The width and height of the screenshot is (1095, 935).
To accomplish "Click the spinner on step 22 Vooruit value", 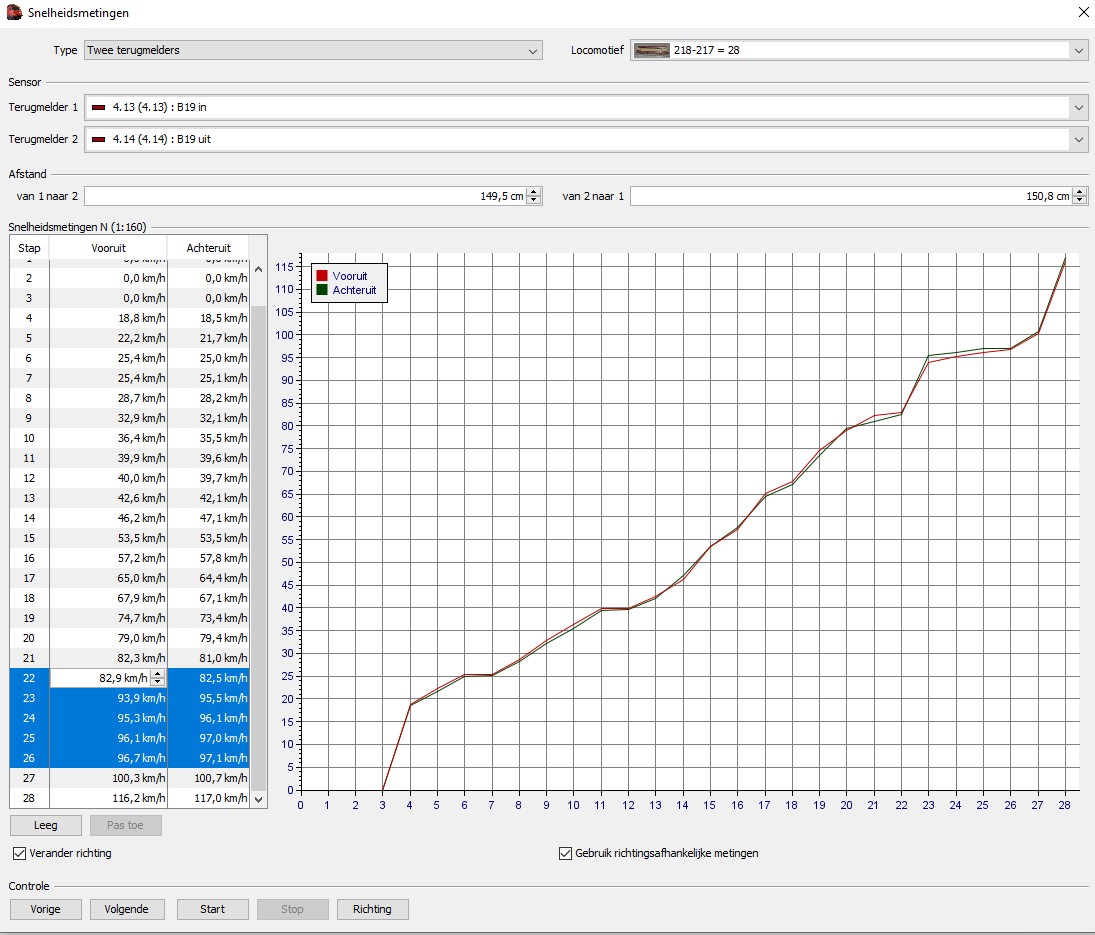I will pos(158,678).
